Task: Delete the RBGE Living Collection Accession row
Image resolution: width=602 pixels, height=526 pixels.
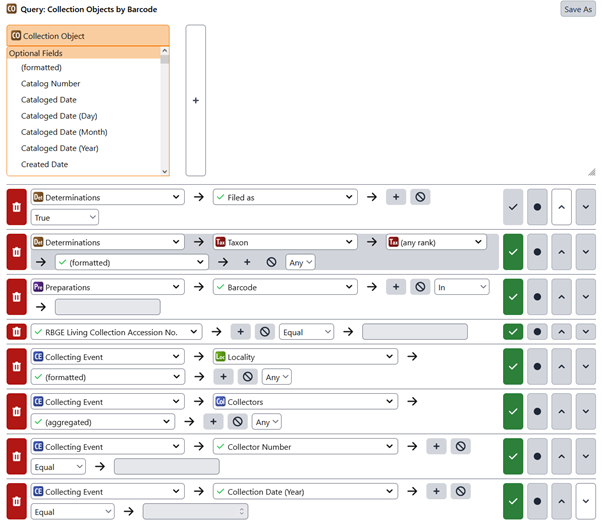Action: [17, 332]
